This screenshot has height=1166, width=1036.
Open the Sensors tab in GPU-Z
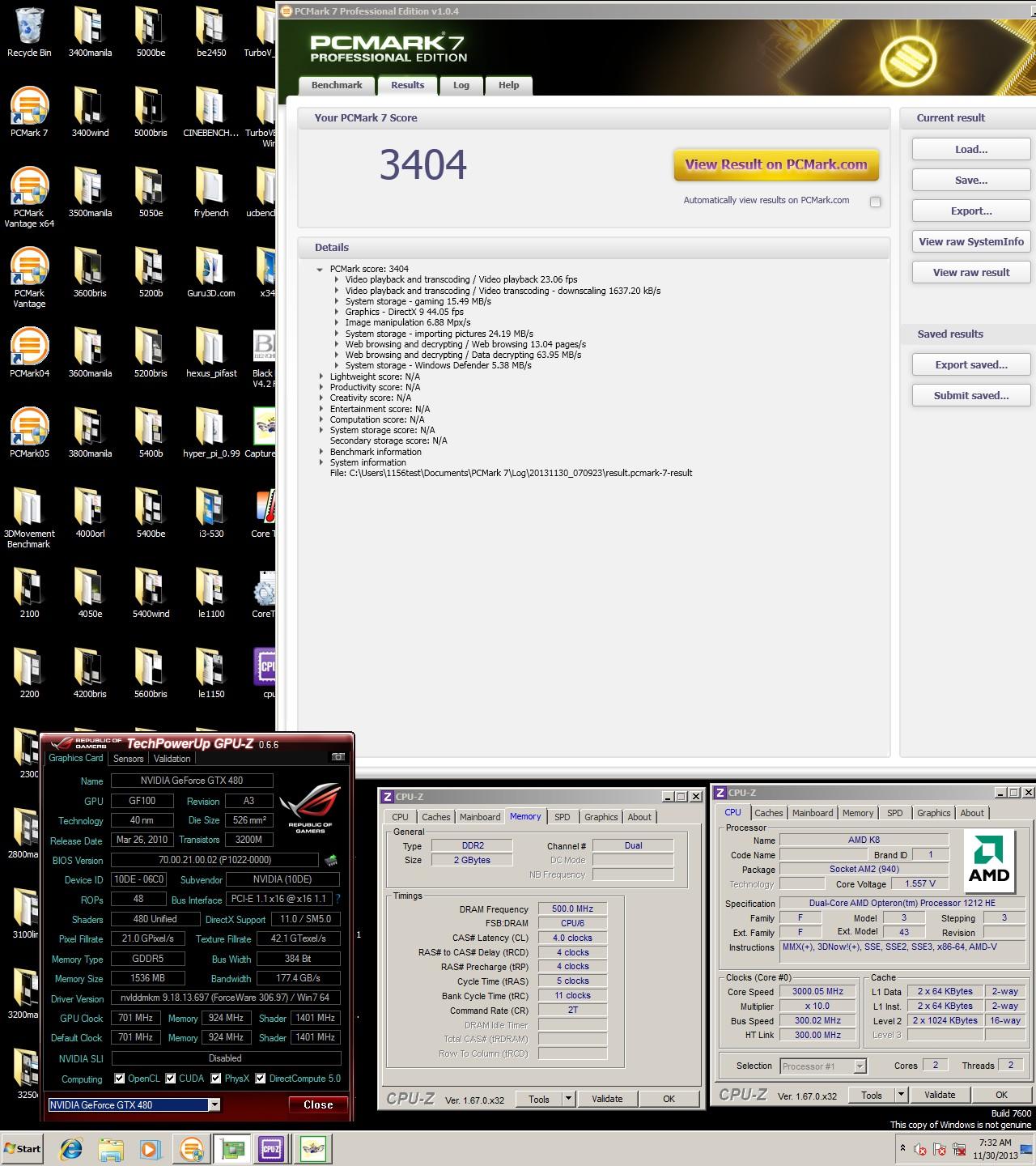coord(129,759)
